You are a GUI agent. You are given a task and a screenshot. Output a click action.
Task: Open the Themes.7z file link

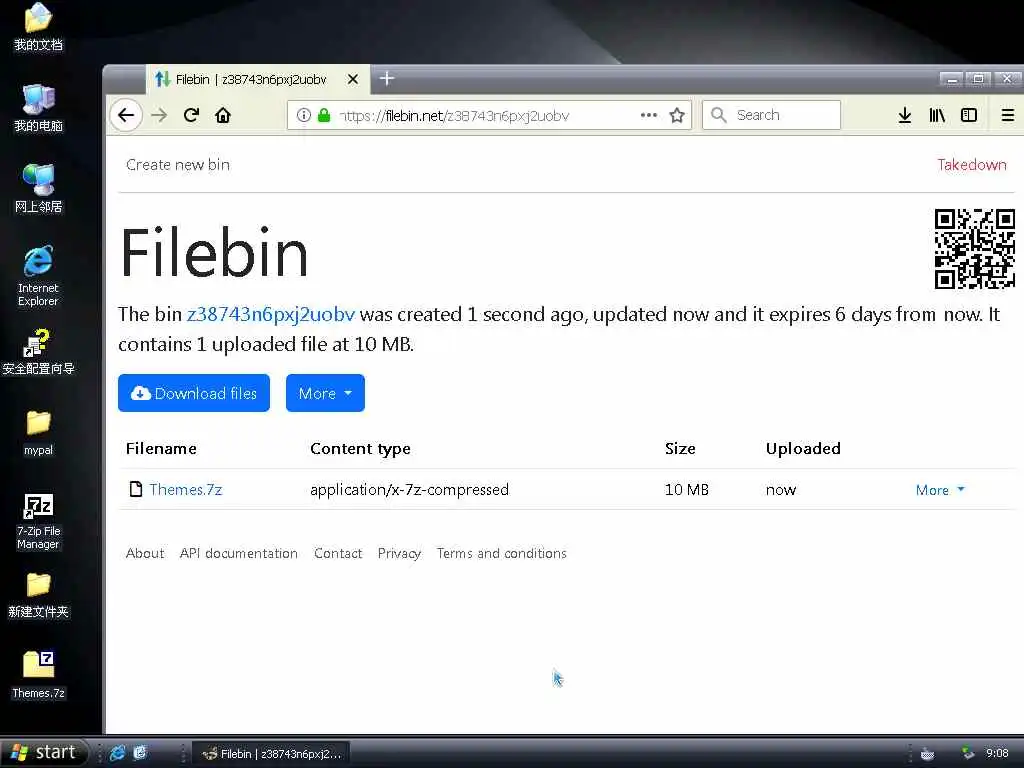tap(185, 489)
